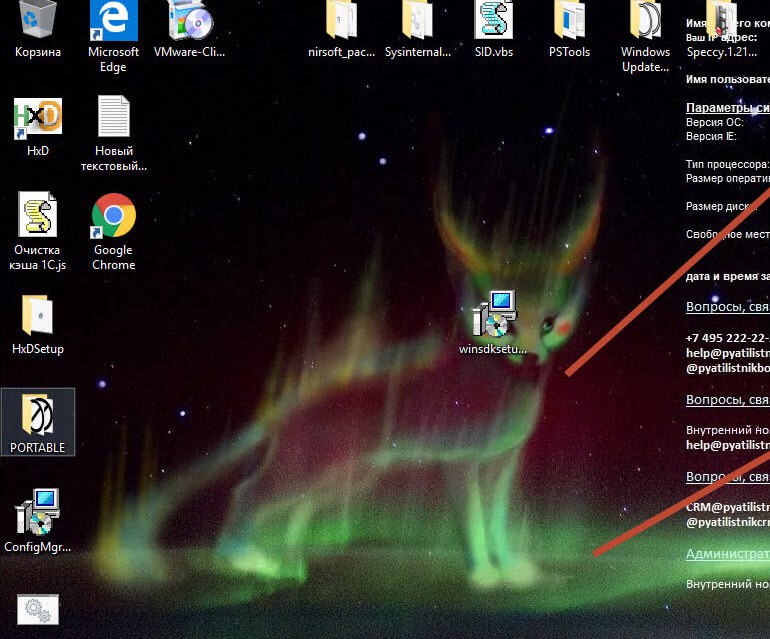770x639 pixels.
Task: Select the gear settings file icon
Action: tap(38, 610)
